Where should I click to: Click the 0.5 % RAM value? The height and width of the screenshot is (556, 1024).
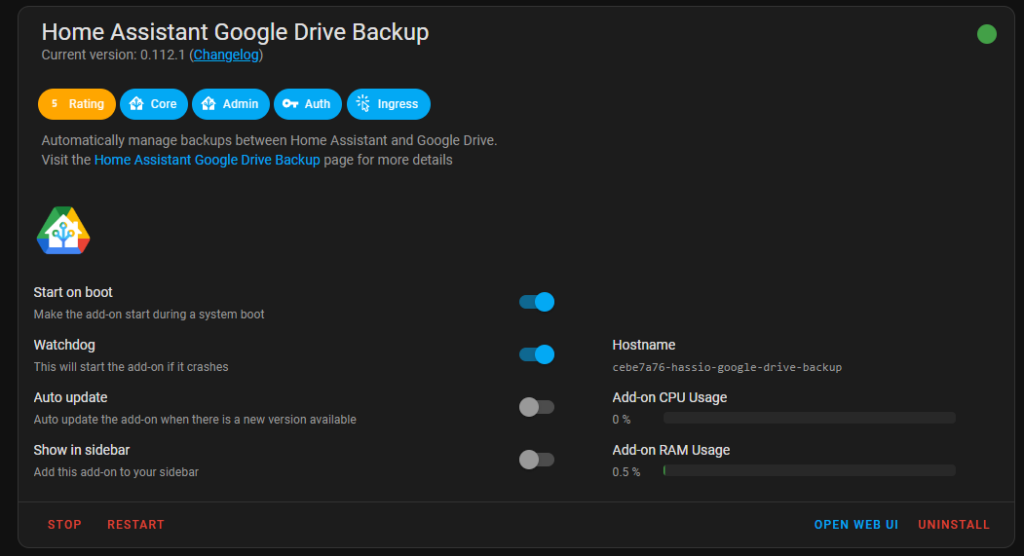626,472
